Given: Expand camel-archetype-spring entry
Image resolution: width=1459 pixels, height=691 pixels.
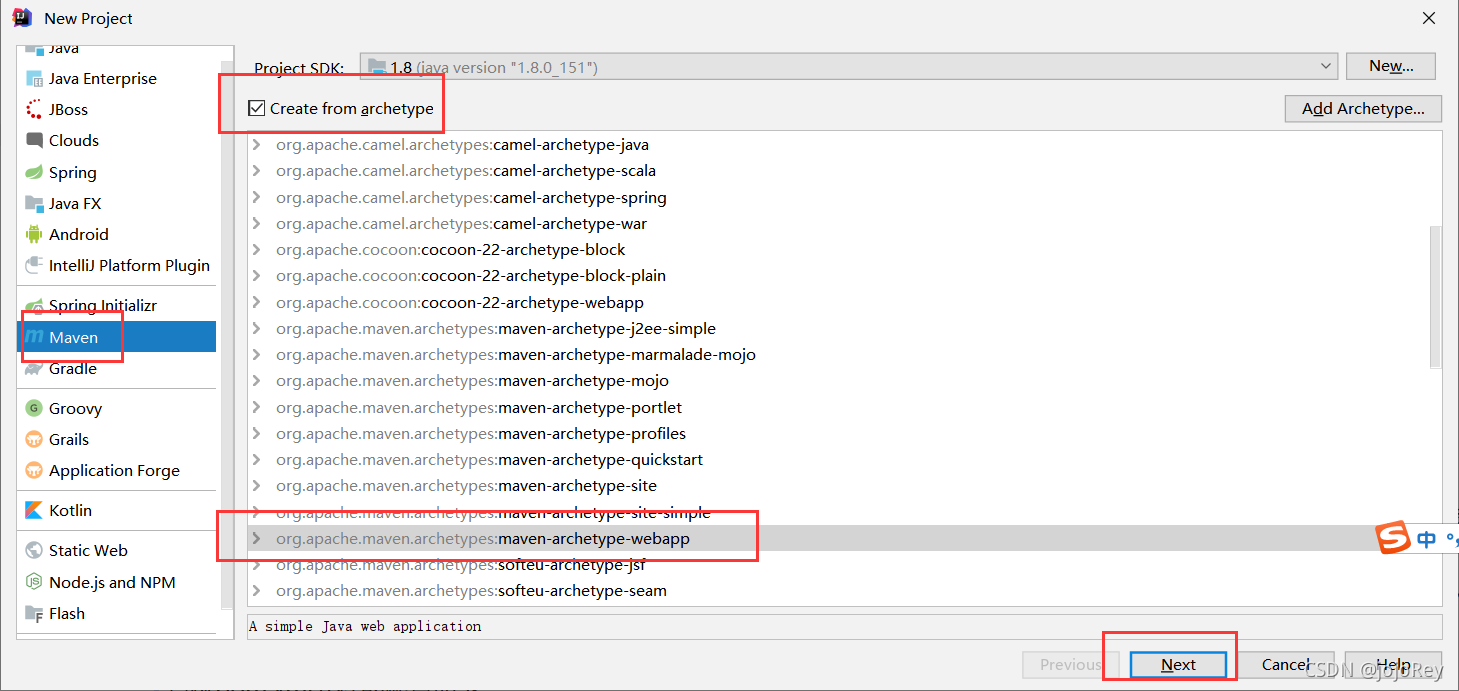Looking at the screenshot, I should [256, 198].
